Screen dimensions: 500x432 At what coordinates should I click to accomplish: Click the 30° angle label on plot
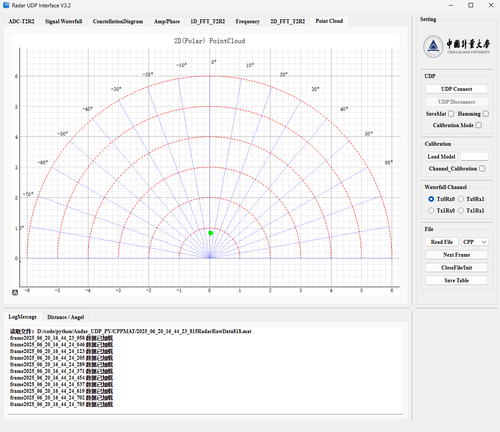pos(315,89)
